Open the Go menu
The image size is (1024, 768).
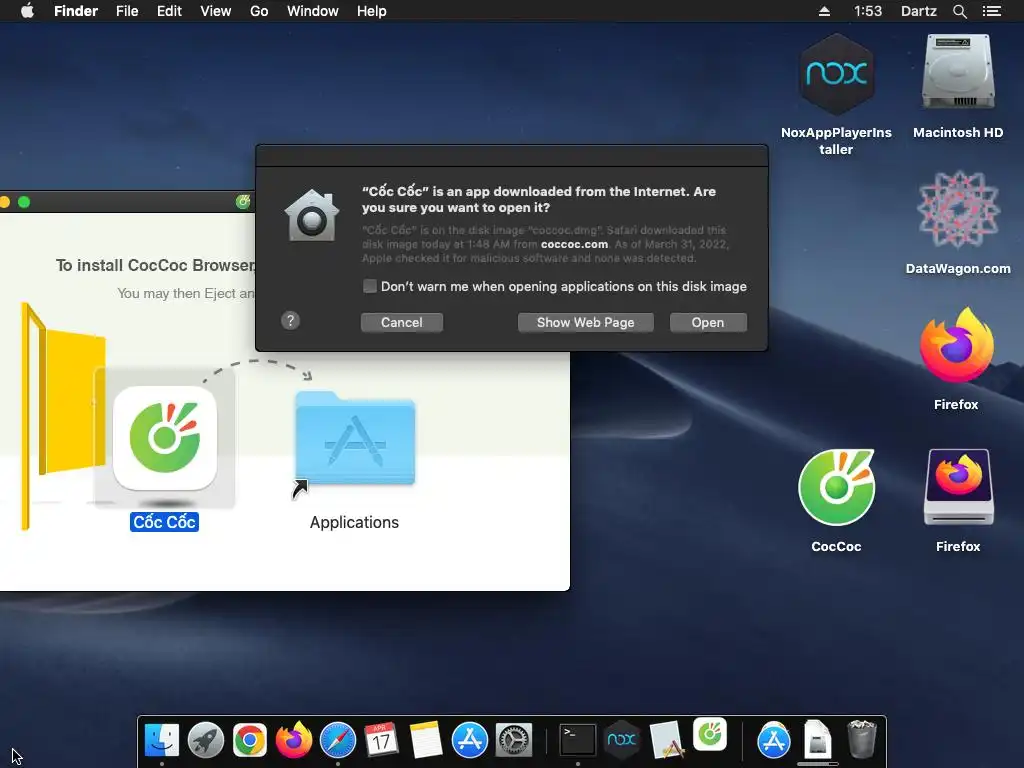point(259,11)
